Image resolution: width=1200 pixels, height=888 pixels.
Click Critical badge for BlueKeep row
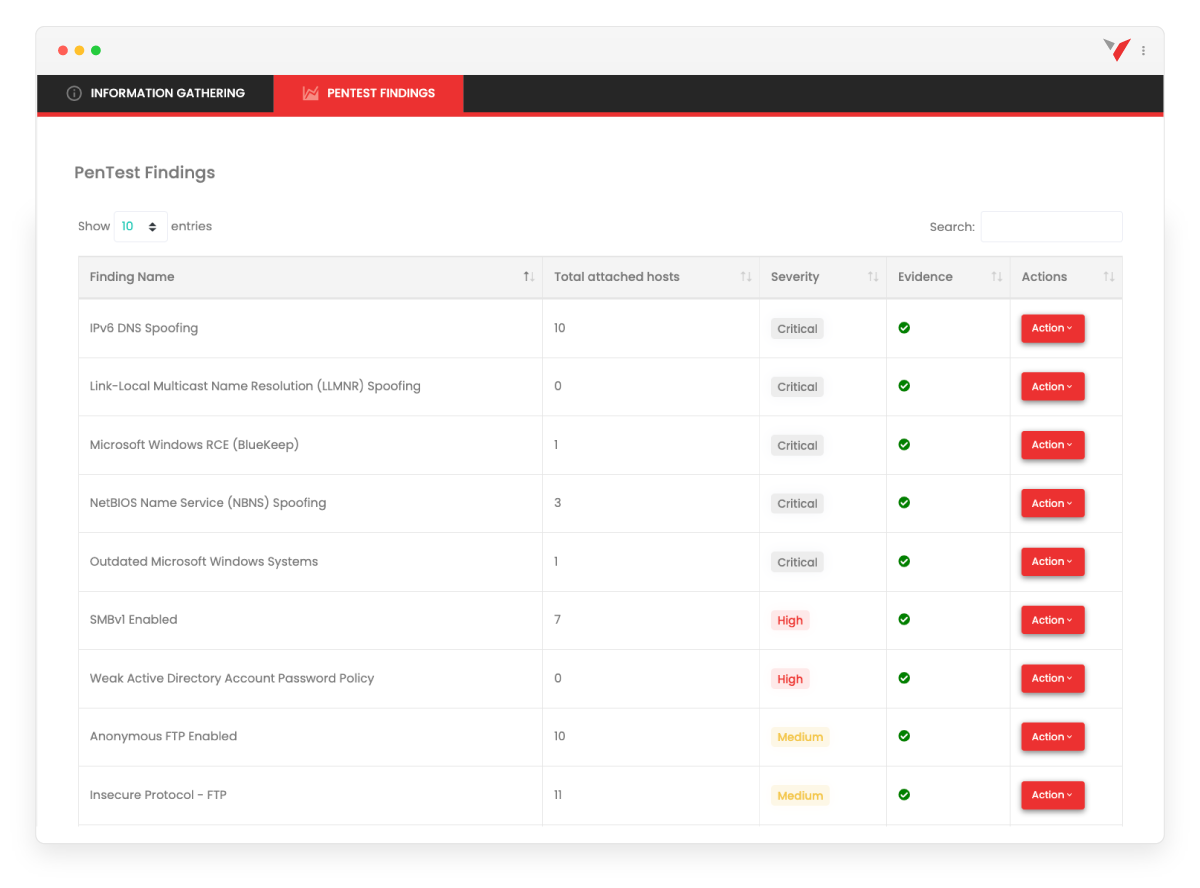797,446
